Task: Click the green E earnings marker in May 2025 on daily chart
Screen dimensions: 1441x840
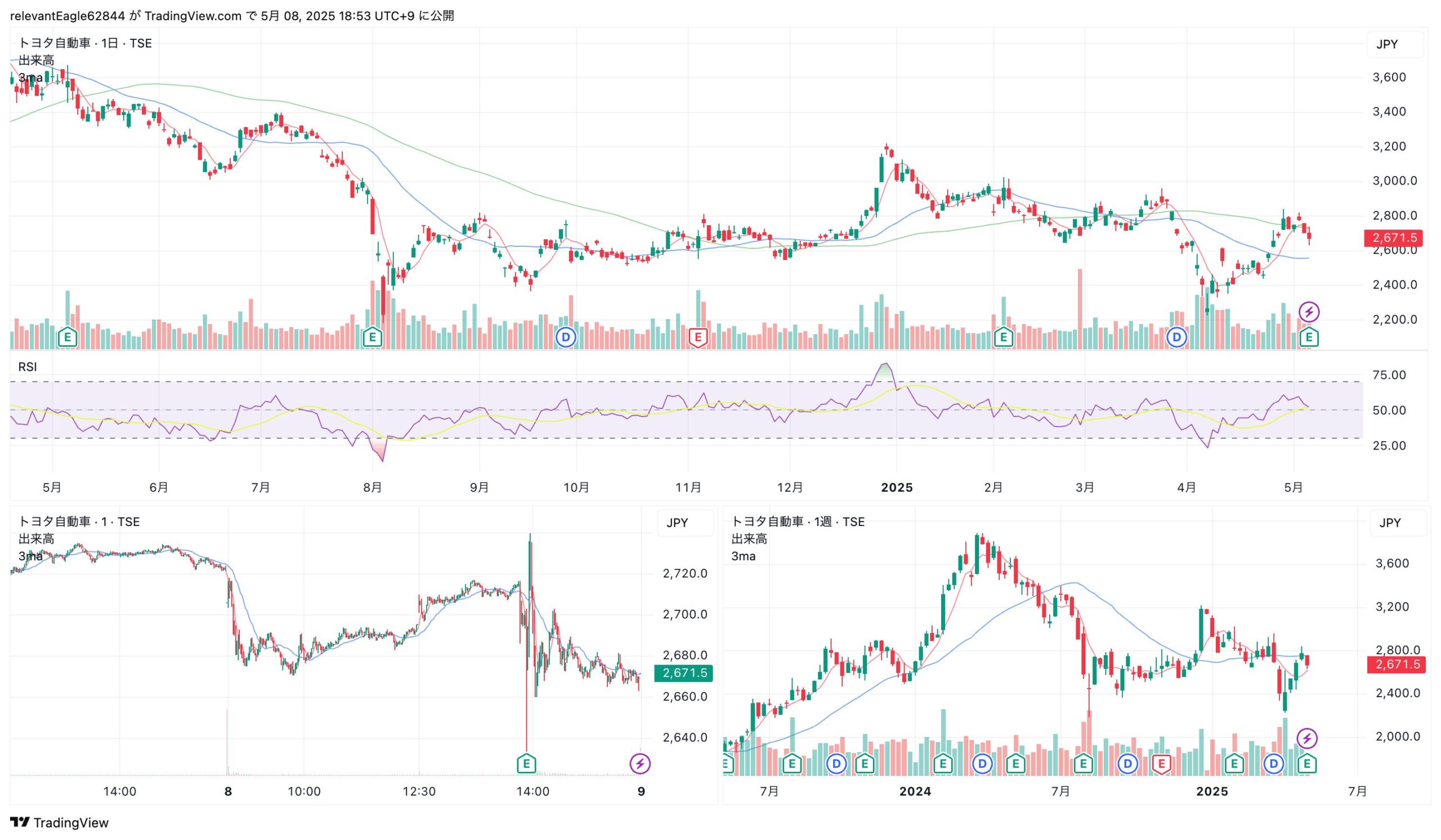Action: (x=1309, y=337)
